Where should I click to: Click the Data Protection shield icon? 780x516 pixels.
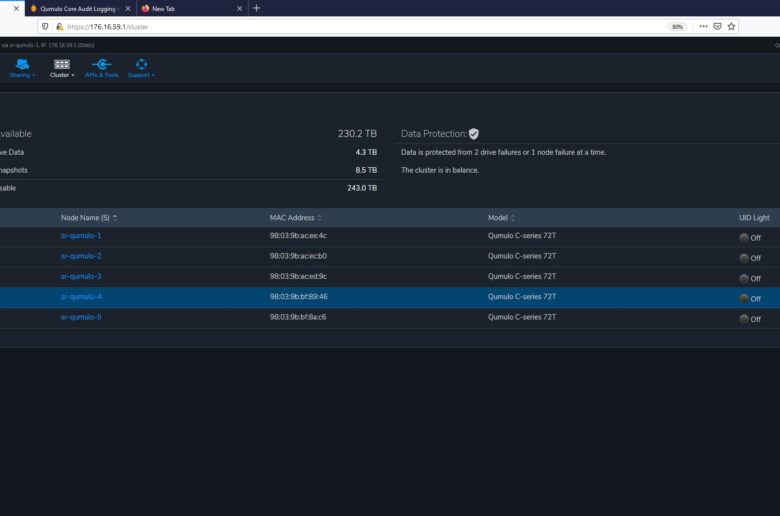coord(474,134)
